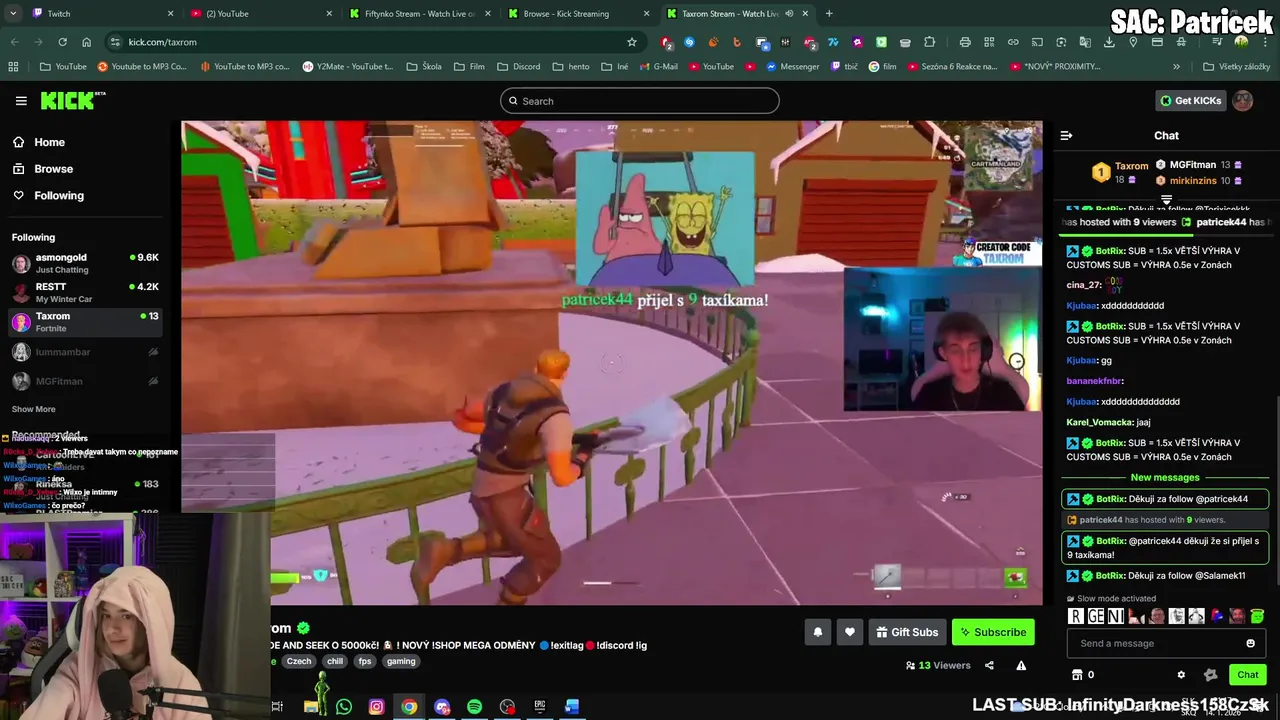Reload the page
Screen dimensions: 1280x720
(x=62, y=42)
